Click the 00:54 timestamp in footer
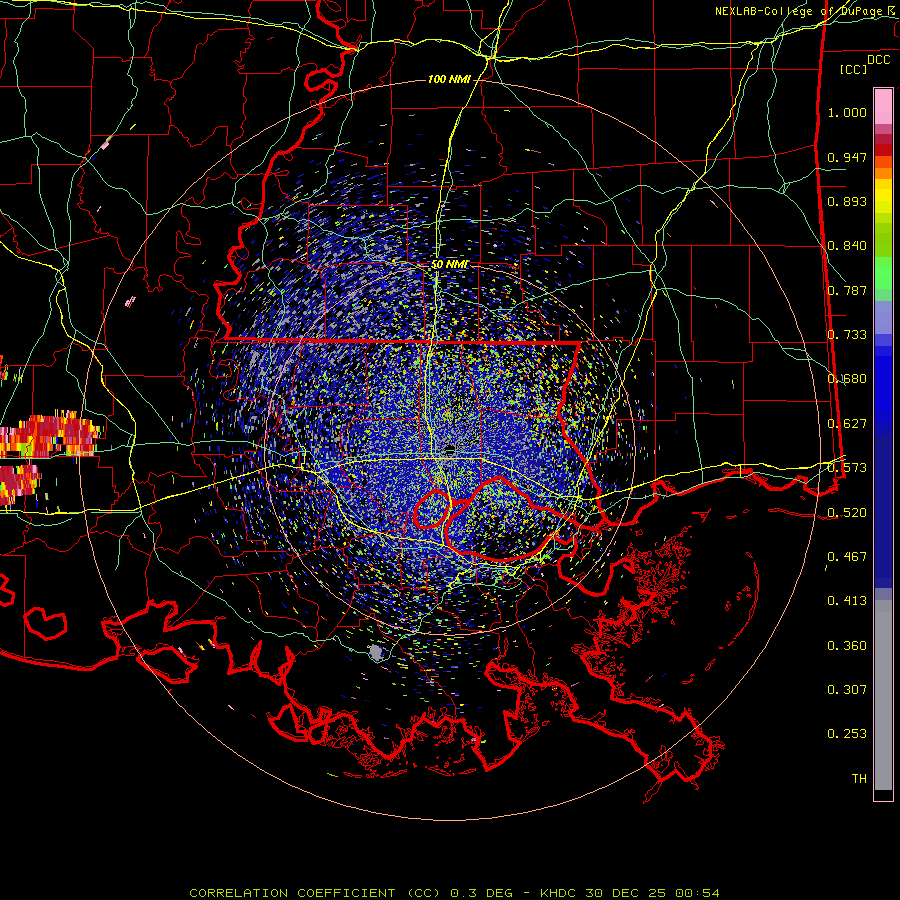The width and height of the screenshot is (900, 900). click(697, 893)
